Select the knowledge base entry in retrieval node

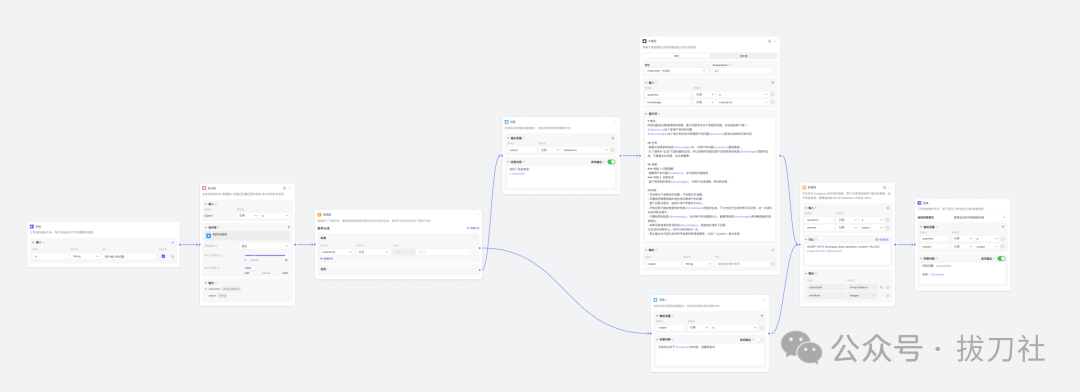[247, 235]
